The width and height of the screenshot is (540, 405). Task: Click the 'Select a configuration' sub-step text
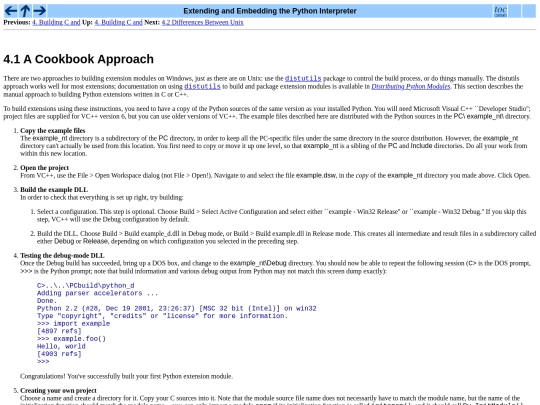tap(281, 216)
